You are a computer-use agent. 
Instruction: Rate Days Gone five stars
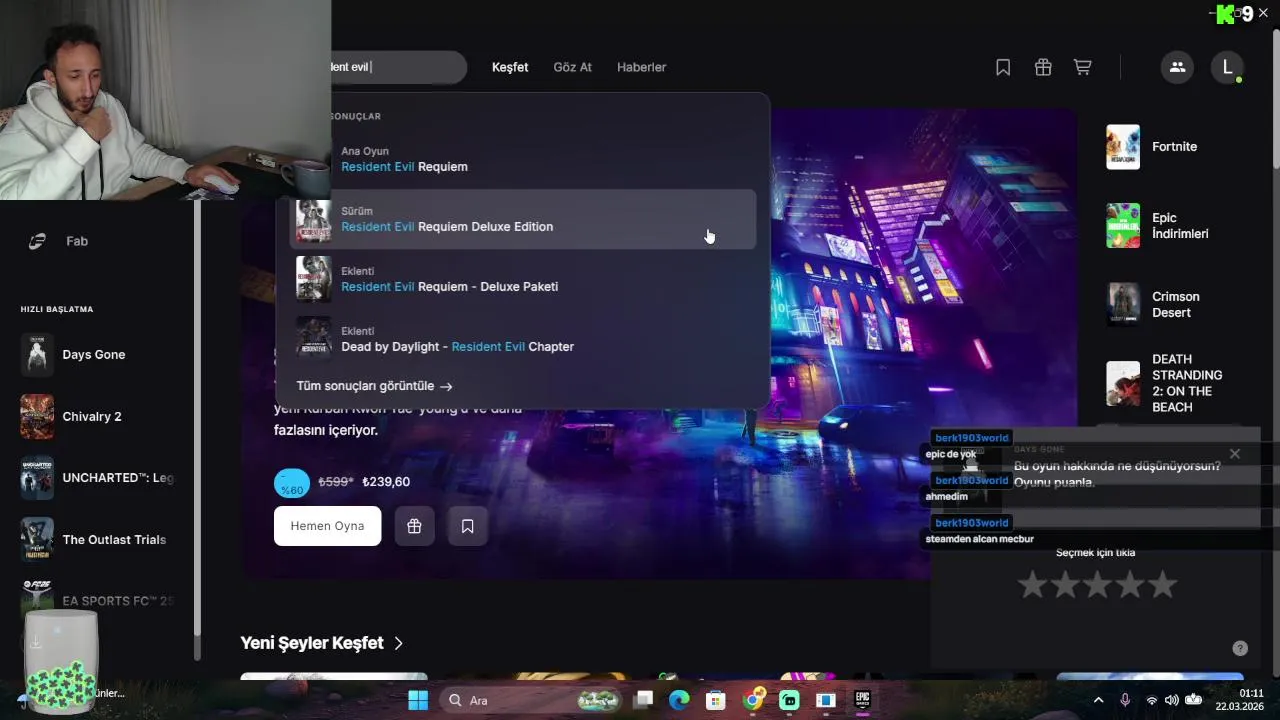click(x=1162, y=585)
